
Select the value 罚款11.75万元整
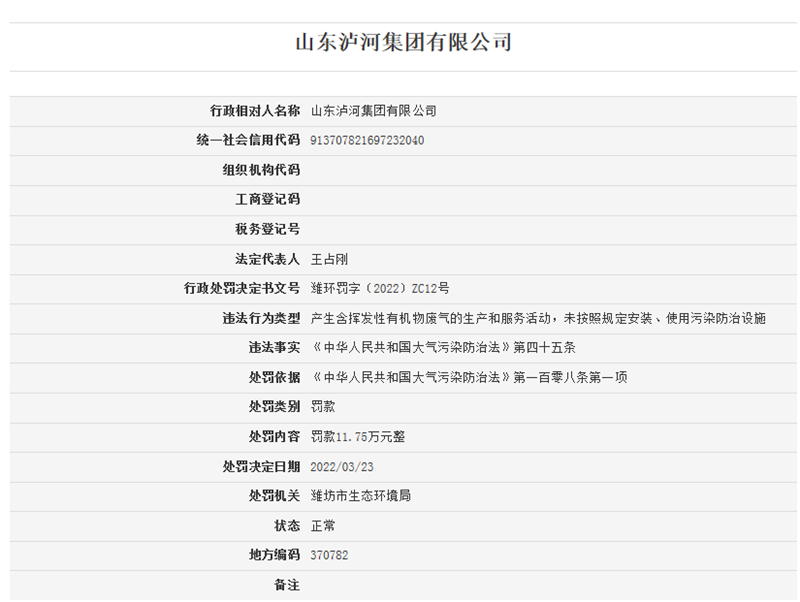click(358, 437)
